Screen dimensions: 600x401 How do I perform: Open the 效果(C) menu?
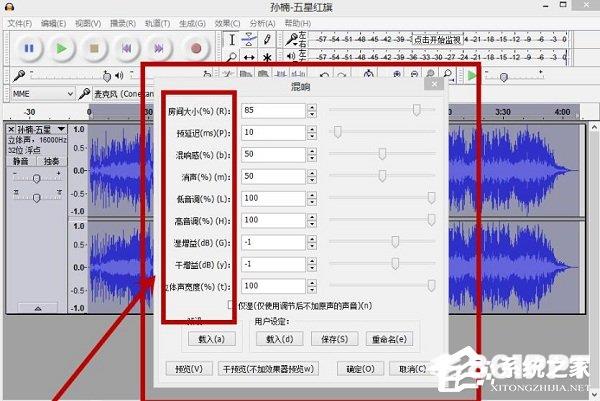pyautogui.click(x=227, y=23)
